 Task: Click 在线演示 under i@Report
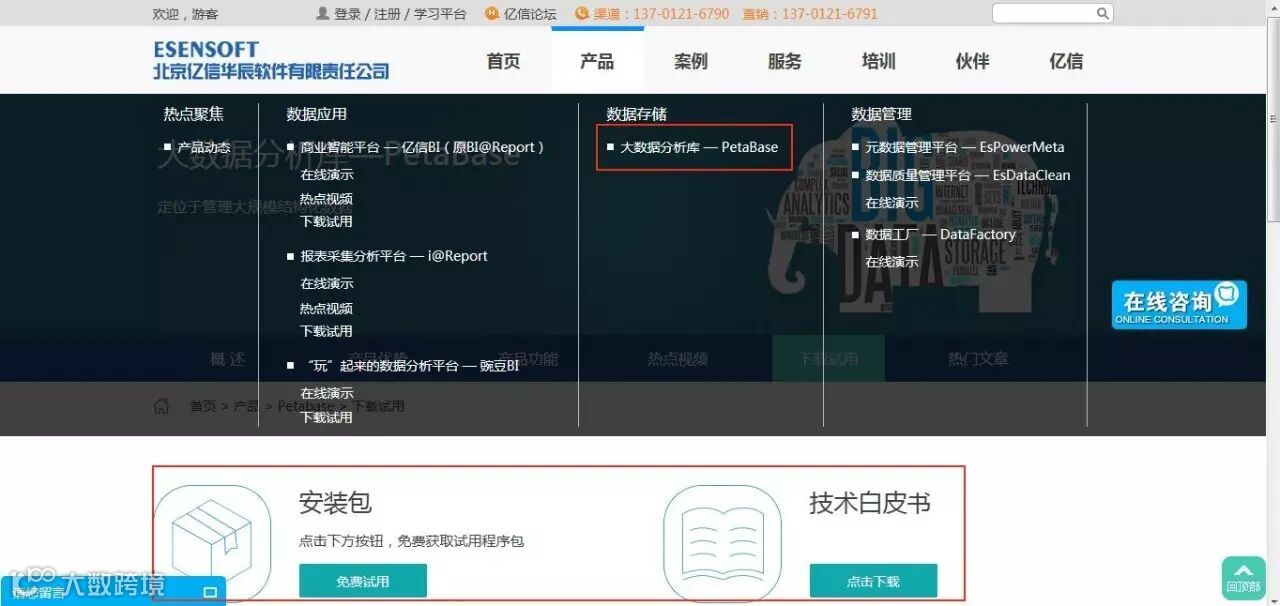click(x=327, y=283)
